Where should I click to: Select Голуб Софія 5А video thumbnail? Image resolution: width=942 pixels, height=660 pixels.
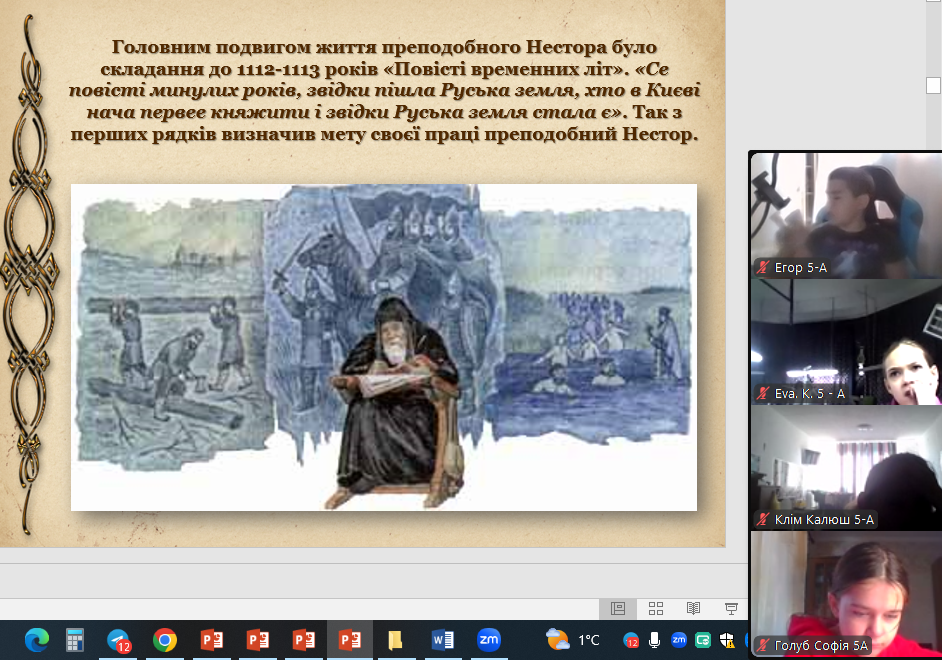tap(846, 595)
